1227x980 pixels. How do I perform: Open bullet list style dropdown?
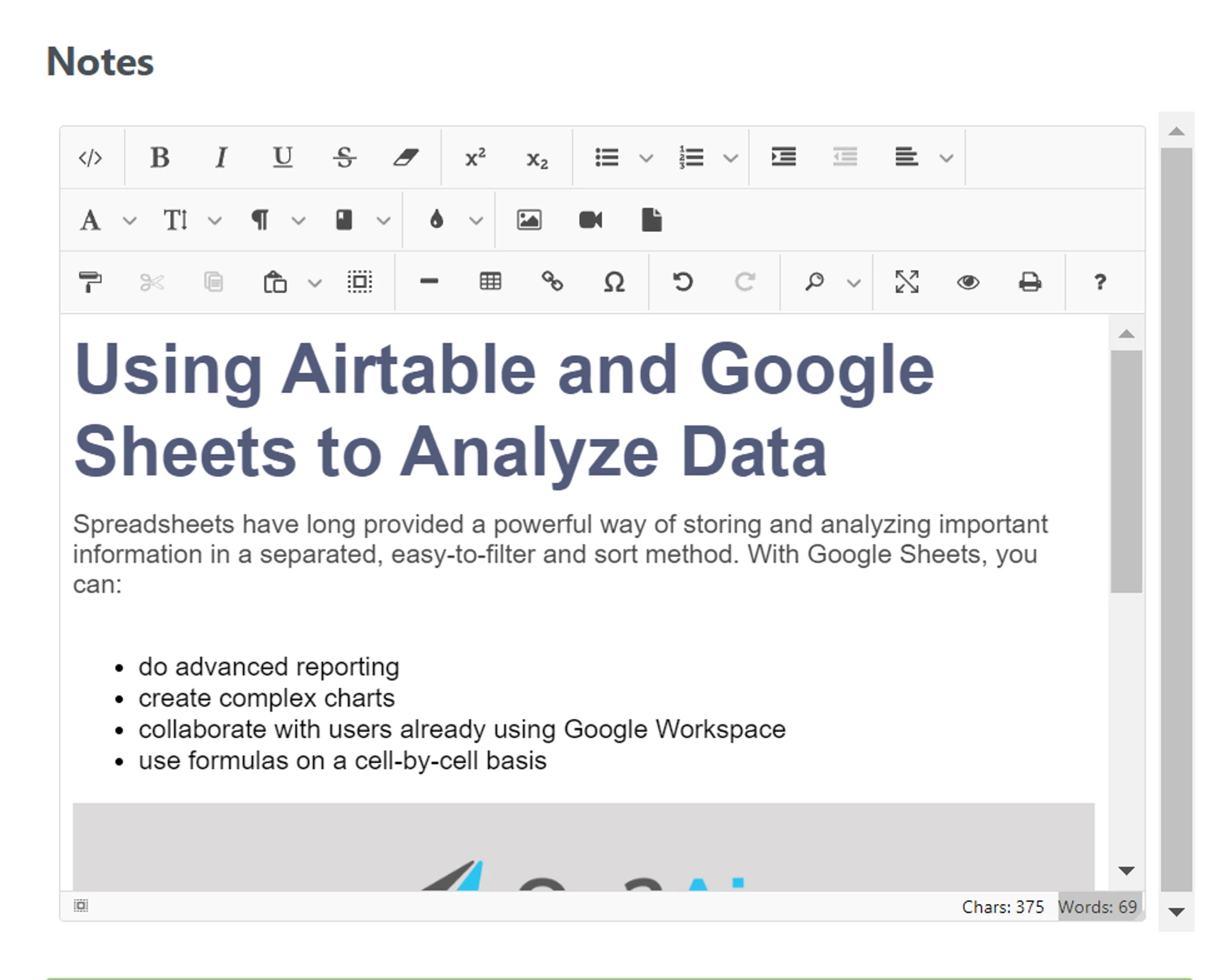click(646, 158)
